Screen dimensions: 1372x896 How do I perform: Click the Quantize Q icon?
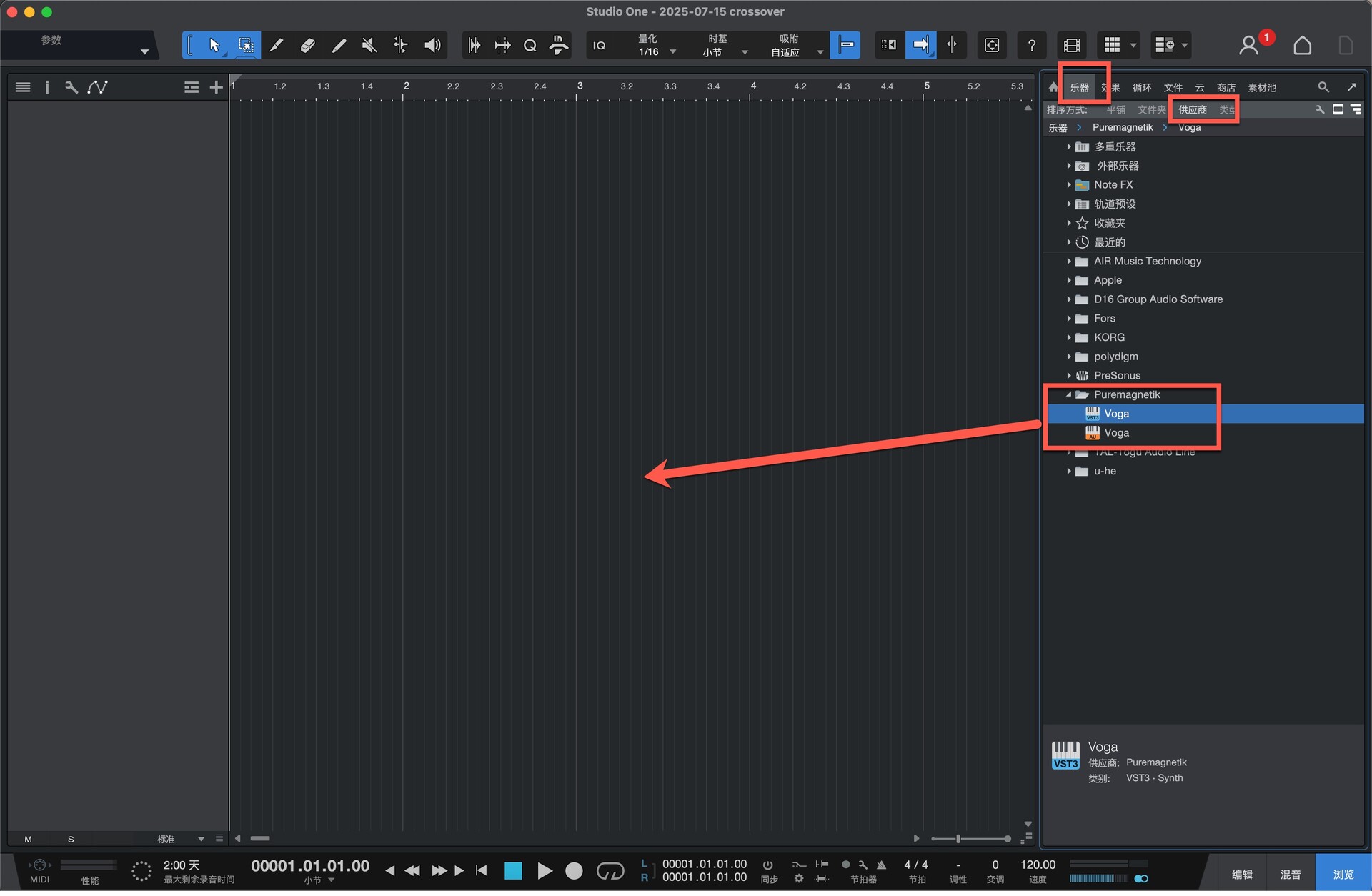(530, 46)
